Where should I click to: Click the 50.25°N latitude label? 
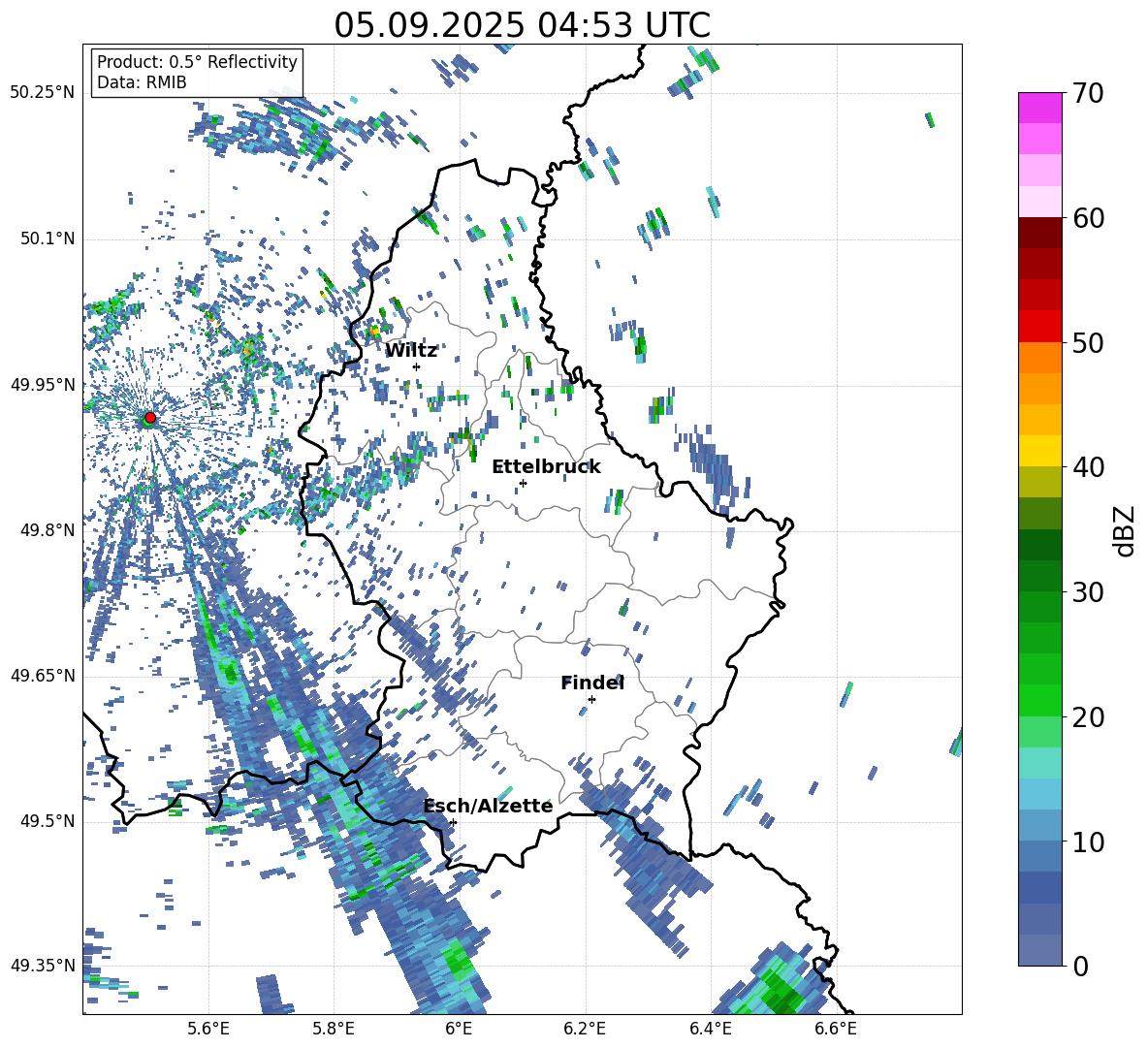click(43, 93)
